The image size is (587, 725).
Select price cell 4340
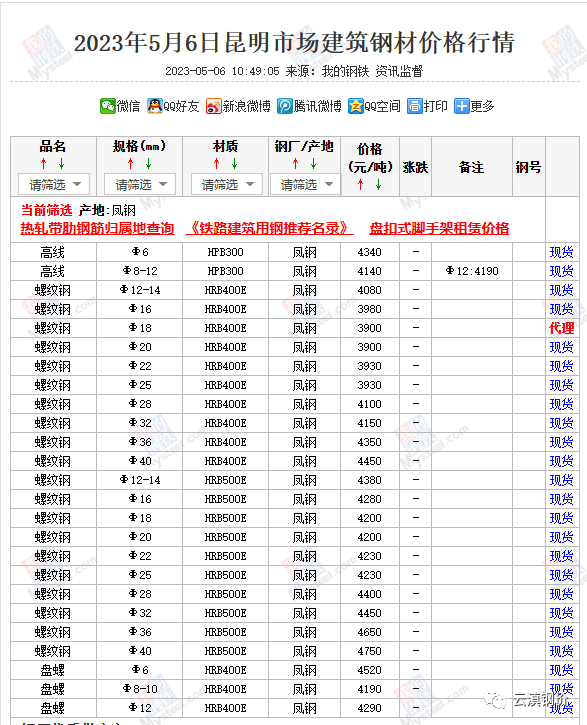[x=369, y=252]
